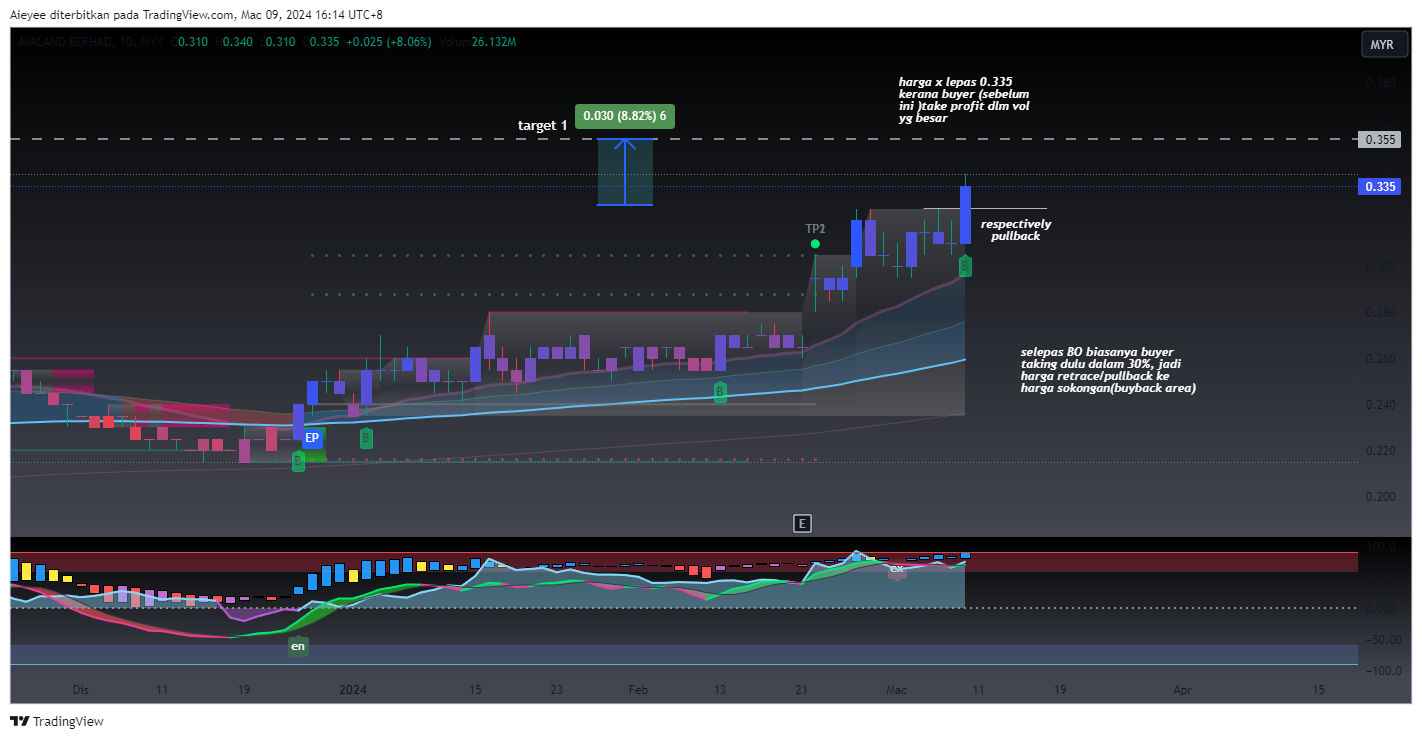Click the B marker below mid-February candles
The height and width of the screenshot is (739, 1422).
719,391
